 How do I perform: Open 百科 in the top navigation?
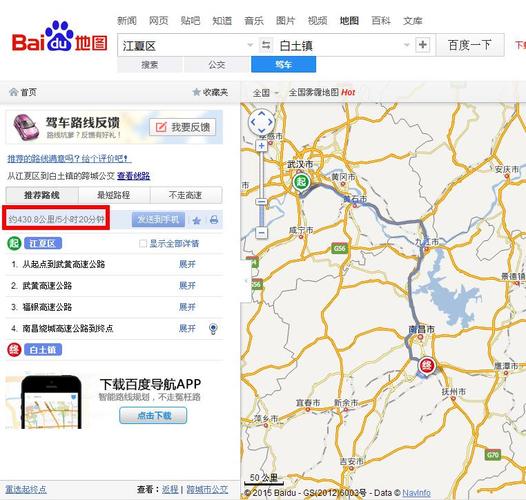(381, 21)
